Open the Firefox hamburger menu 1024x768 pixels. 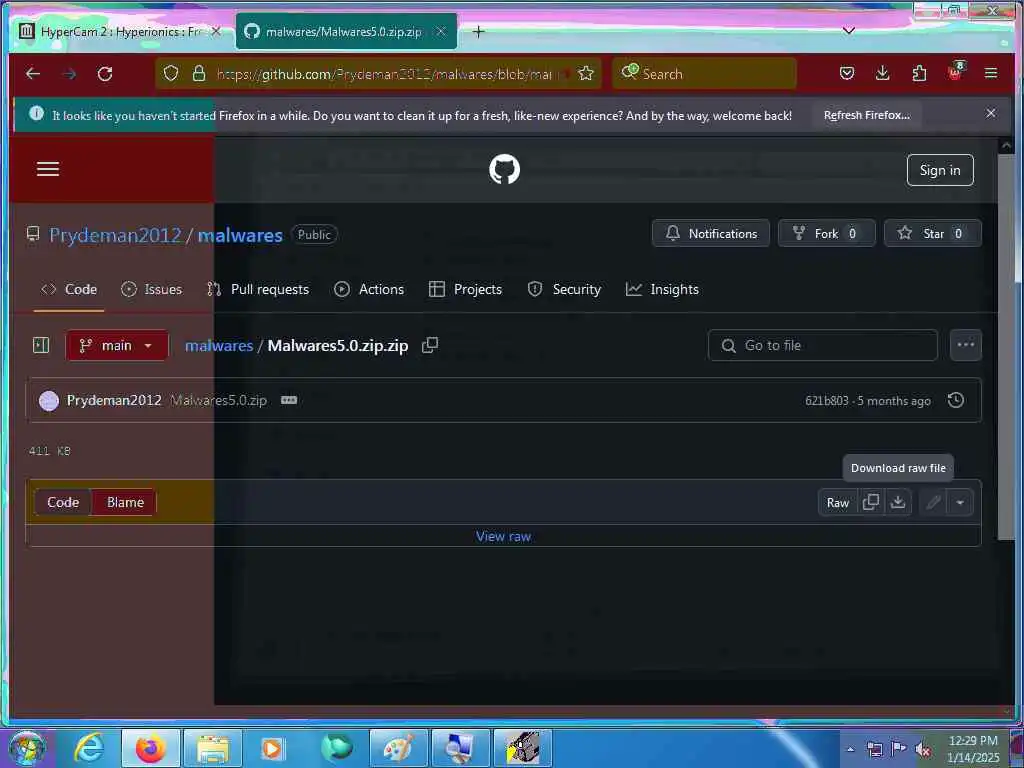tap(991, 73)
